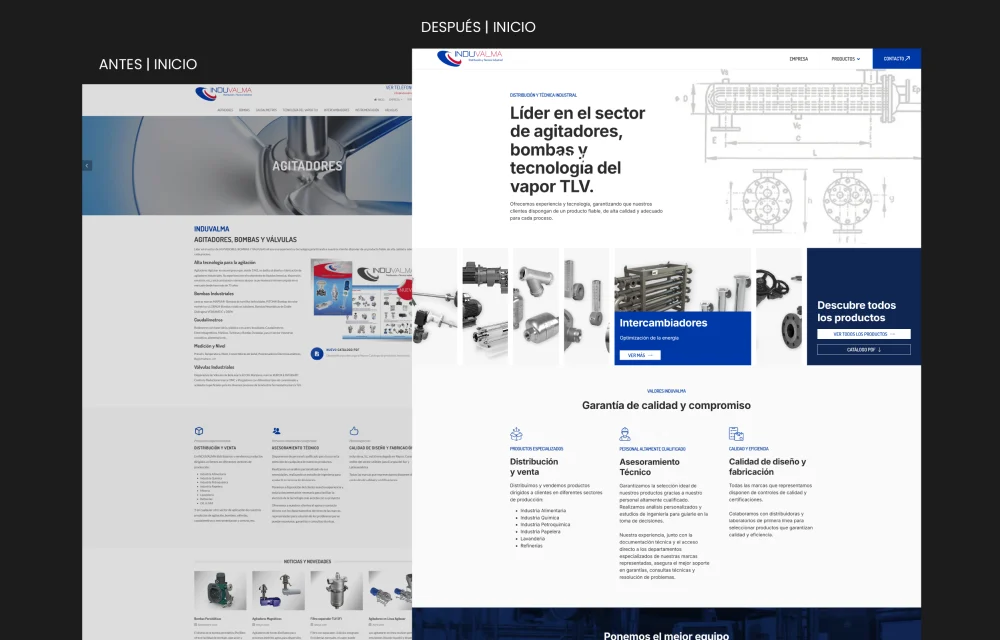Select the strainers and traps product strip

click(x=536, y=307)
